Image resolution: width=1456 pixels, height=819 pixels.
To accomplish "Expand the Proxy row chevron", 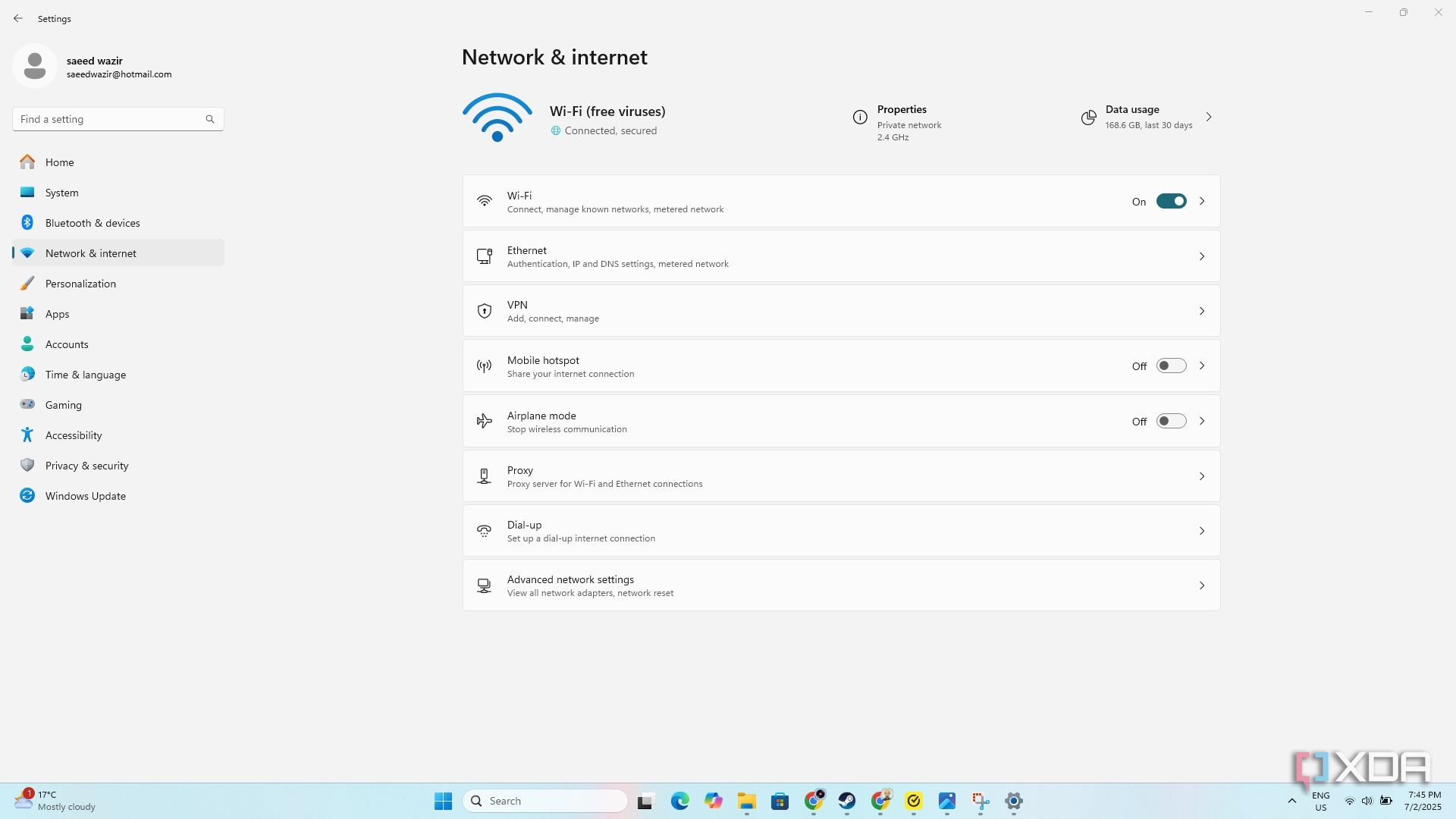I will 1202,476.
